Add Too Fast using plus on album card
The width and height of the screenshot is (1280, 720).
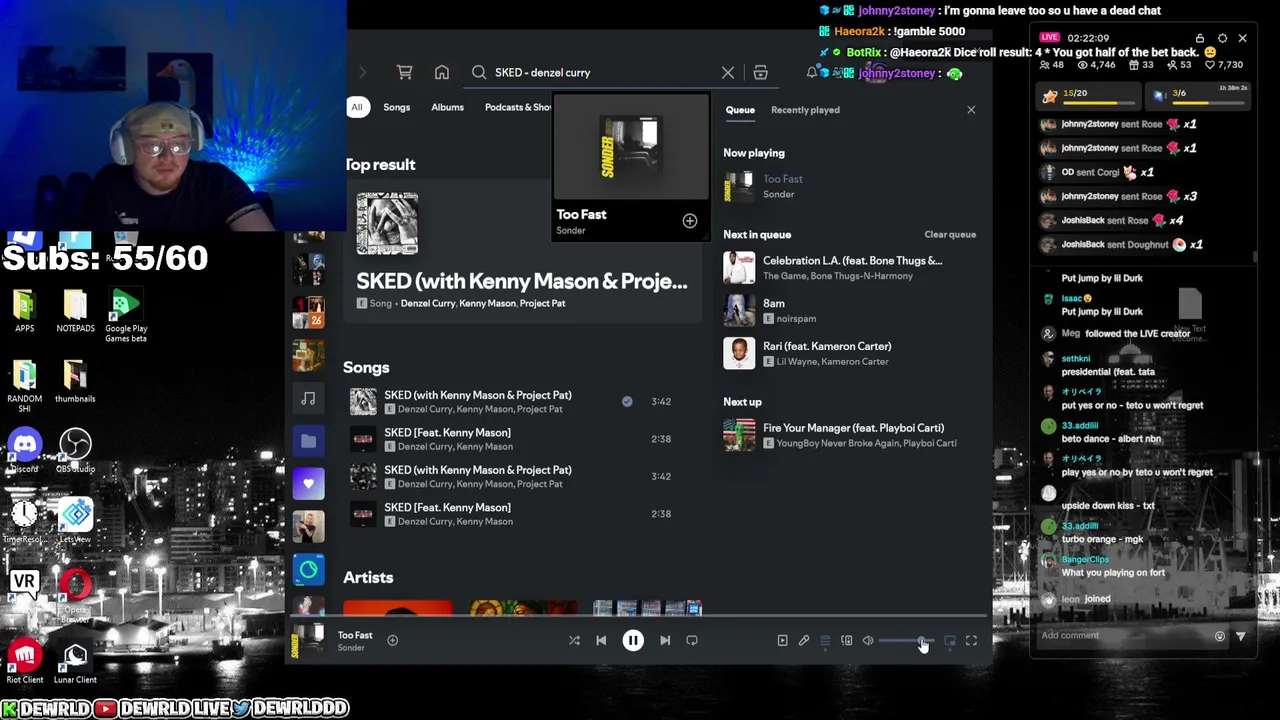coord(690,221)
